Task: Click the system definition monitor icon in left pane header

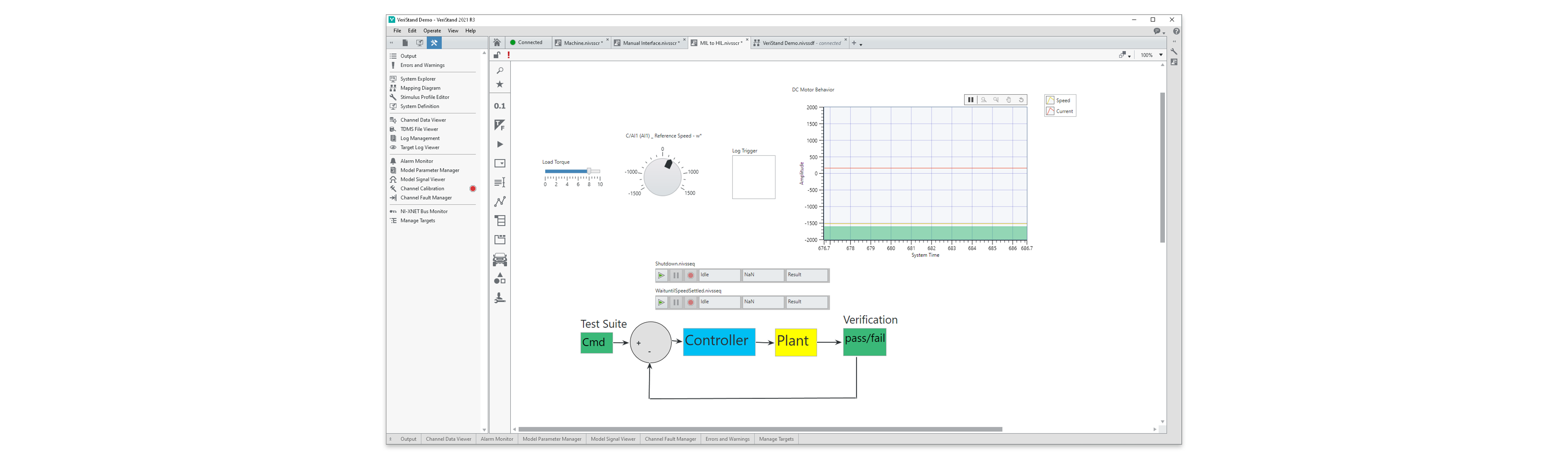Action: [419, 43]
